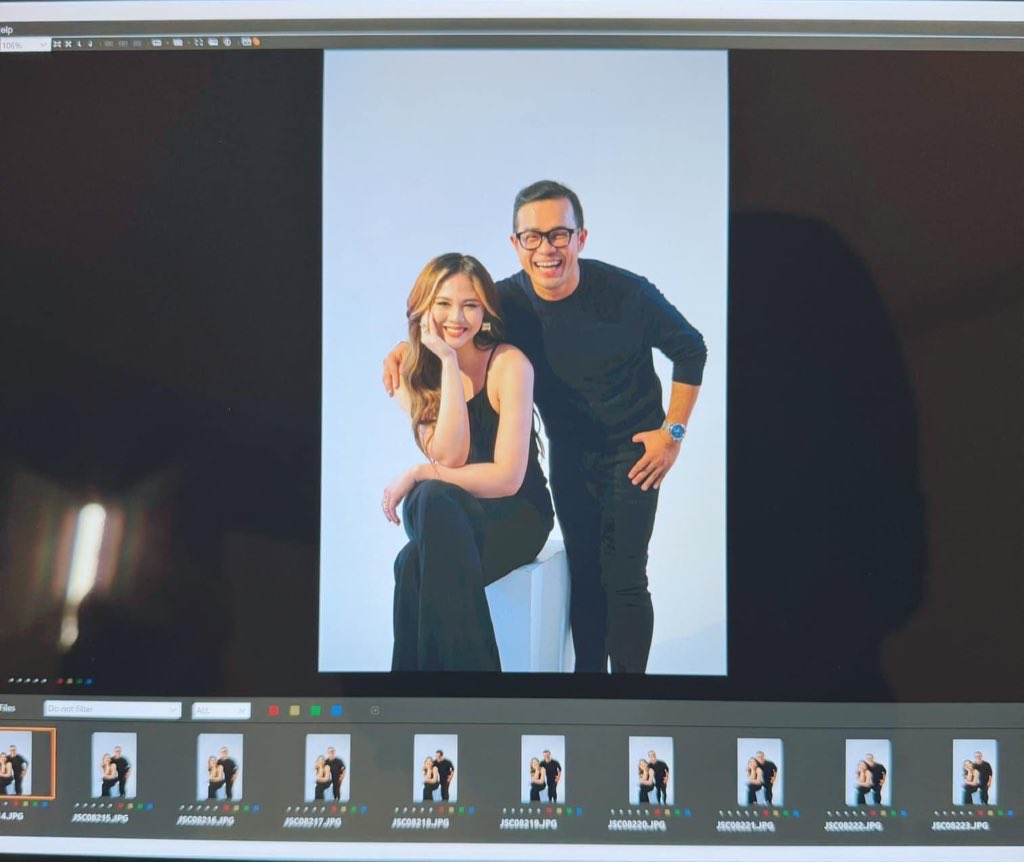Click the fit-to-window icon in the toolbar
Viewport: 1024px width, 862px height.
[57, 44]
